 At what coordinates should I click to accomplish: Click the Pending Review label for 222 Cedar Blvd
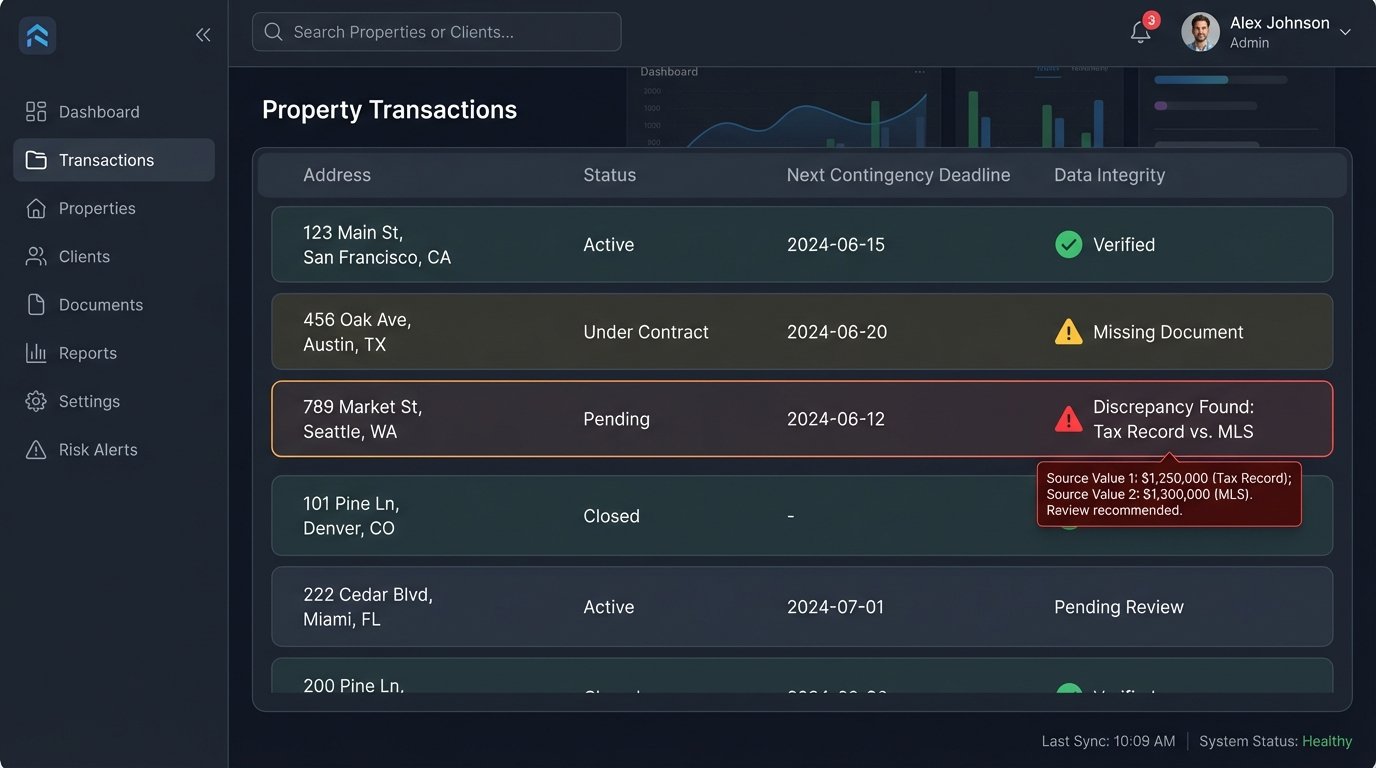pos(1118,606)
